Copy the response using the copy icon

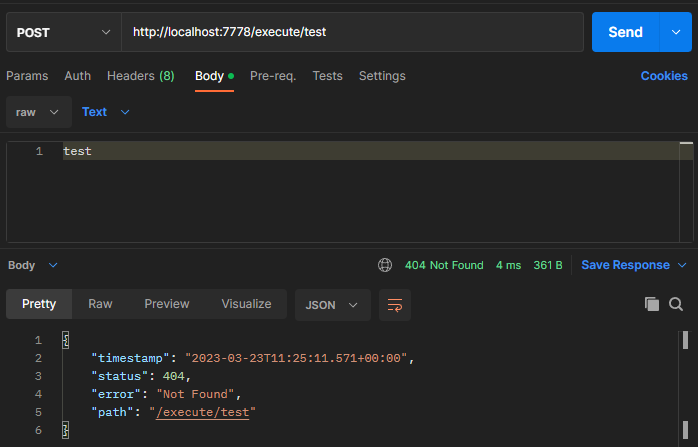tap(652, 304)
